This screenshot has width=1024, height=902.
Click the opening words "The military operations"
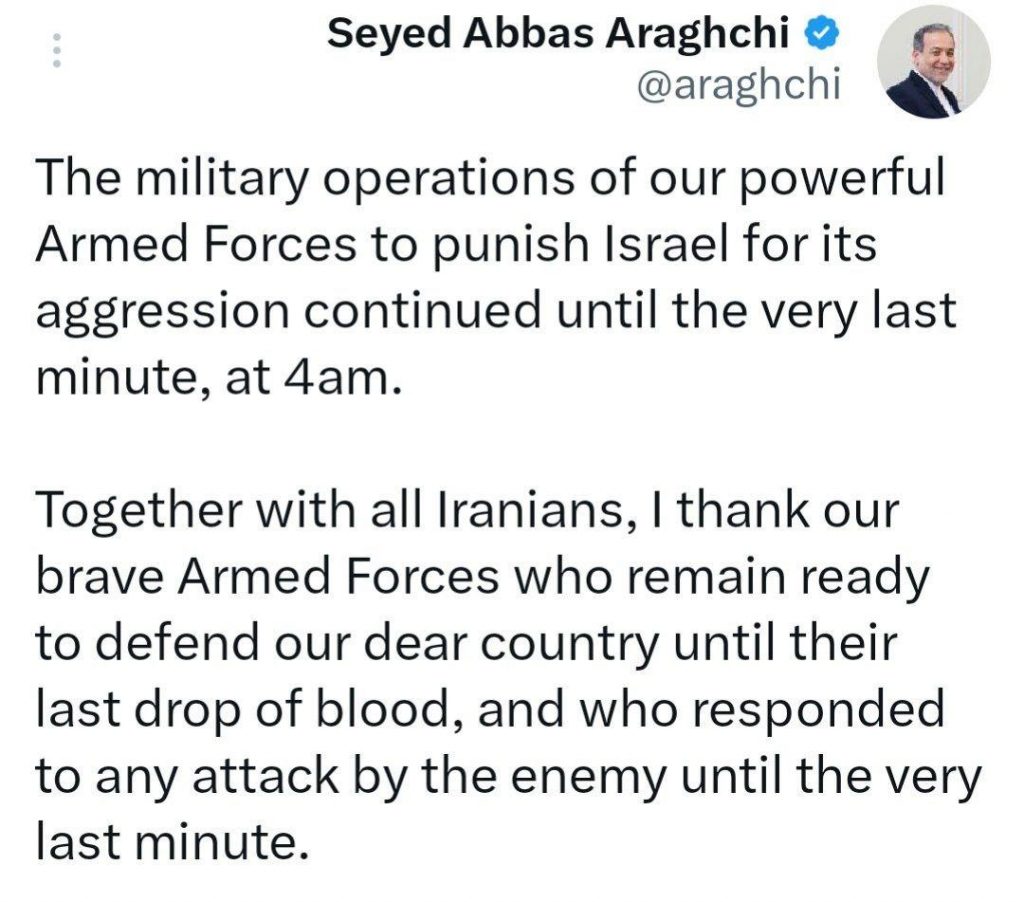point(303,179)
